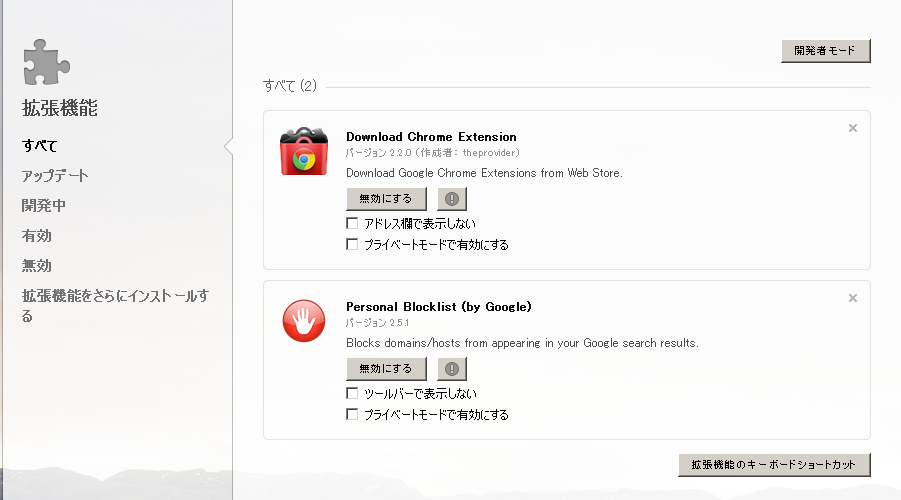The width and height of the screenshot is (901, 500).
Task: Open the アップデート sidebar section
Action: click(x=55, y=176)
